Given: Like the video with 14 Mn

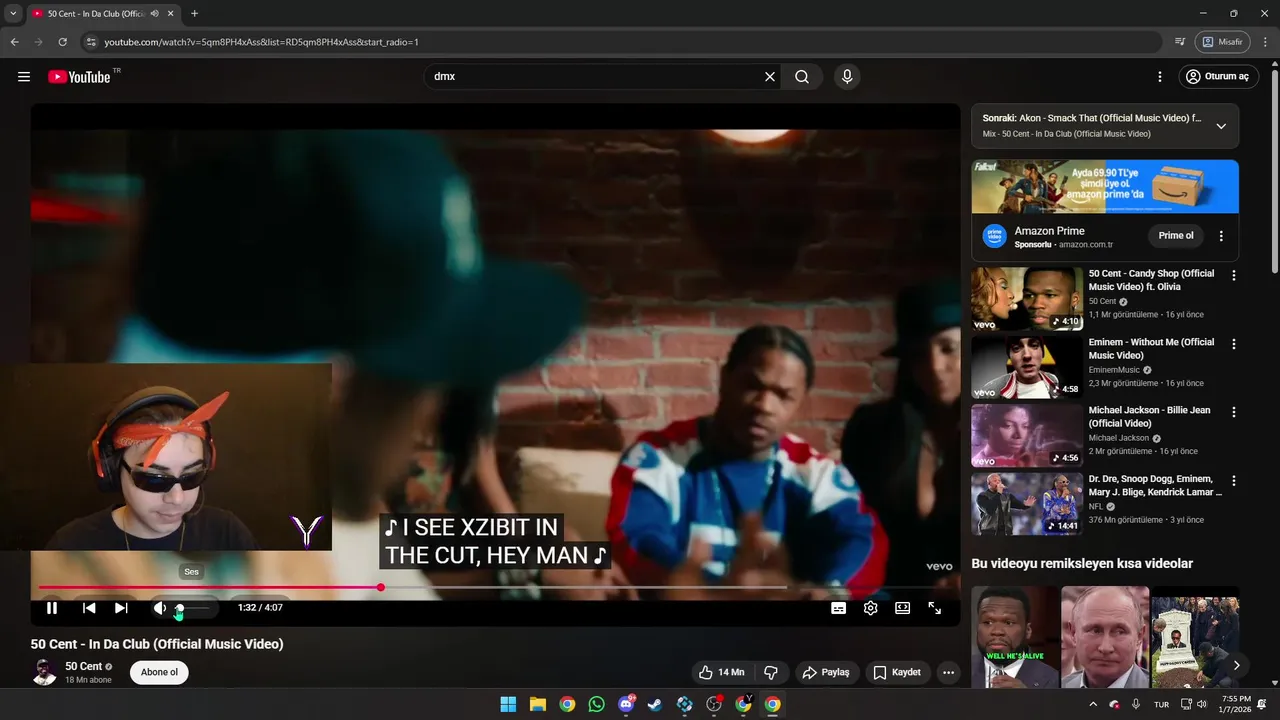Looking at the screenshot, I should point(721,672).
